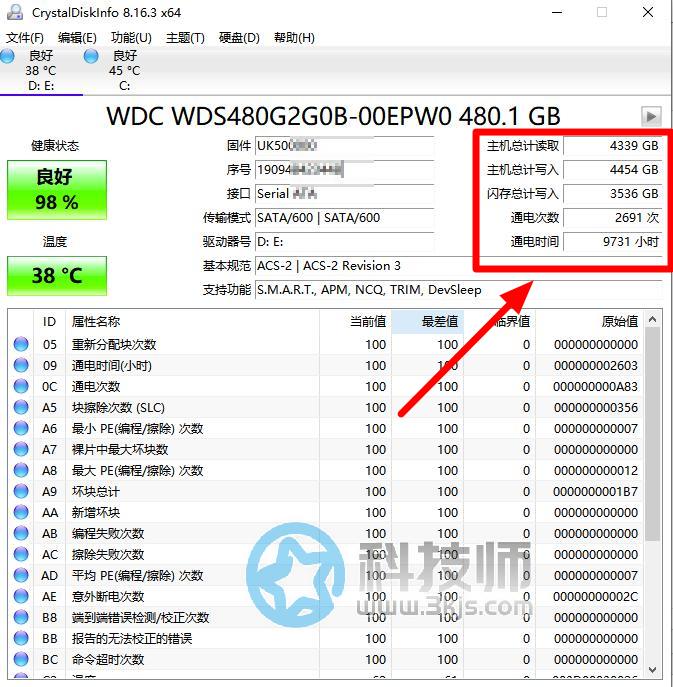Click raw value 0000000001B7
The width and height of the screenshot is (673, 687).
pyautogui.click(x=595, y=492)
